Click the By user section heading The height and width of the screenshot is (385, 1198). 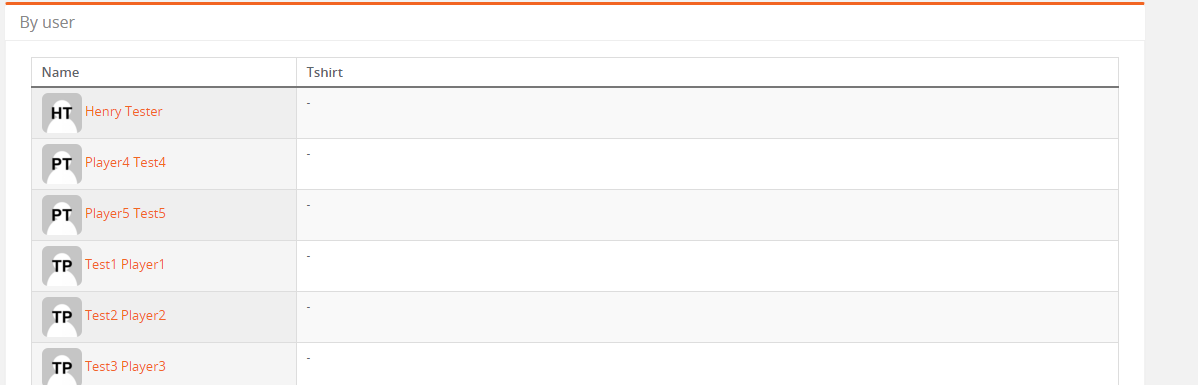pos(47,23)
